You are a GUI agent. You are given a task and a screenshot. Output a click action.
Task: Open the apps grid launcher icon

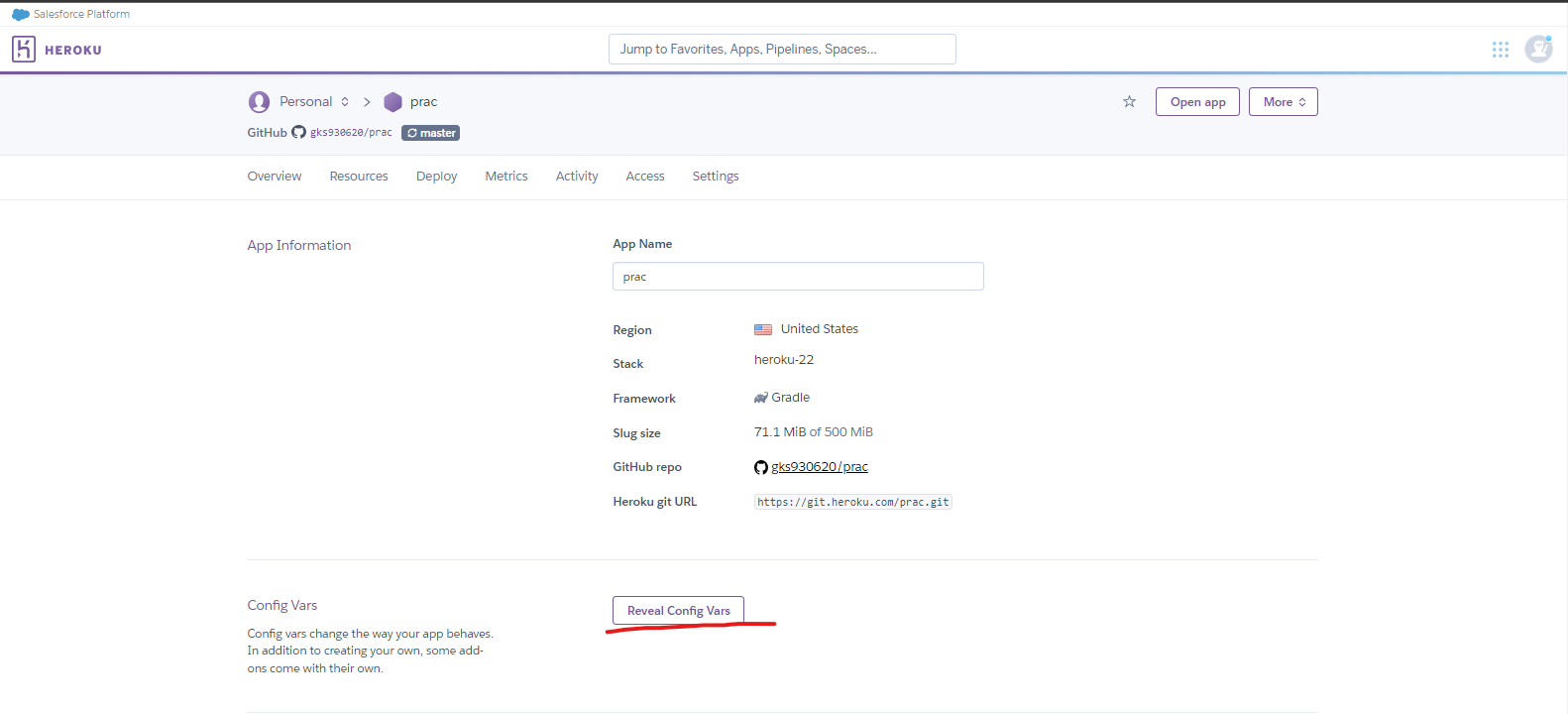point(1501,50)
